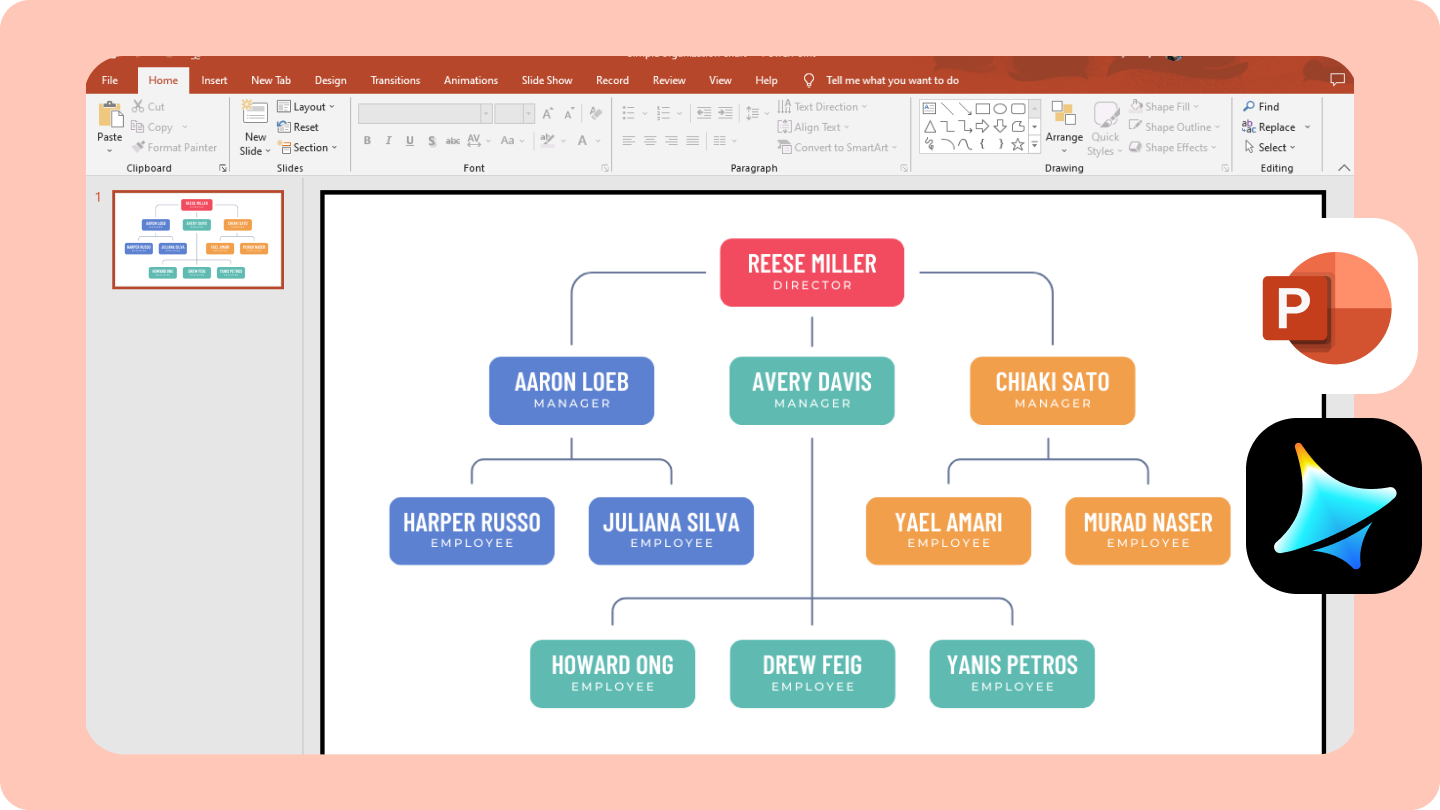Open the Slide Show tab
This screenshot has height=810, width=1440.
(x=547, y=80)
